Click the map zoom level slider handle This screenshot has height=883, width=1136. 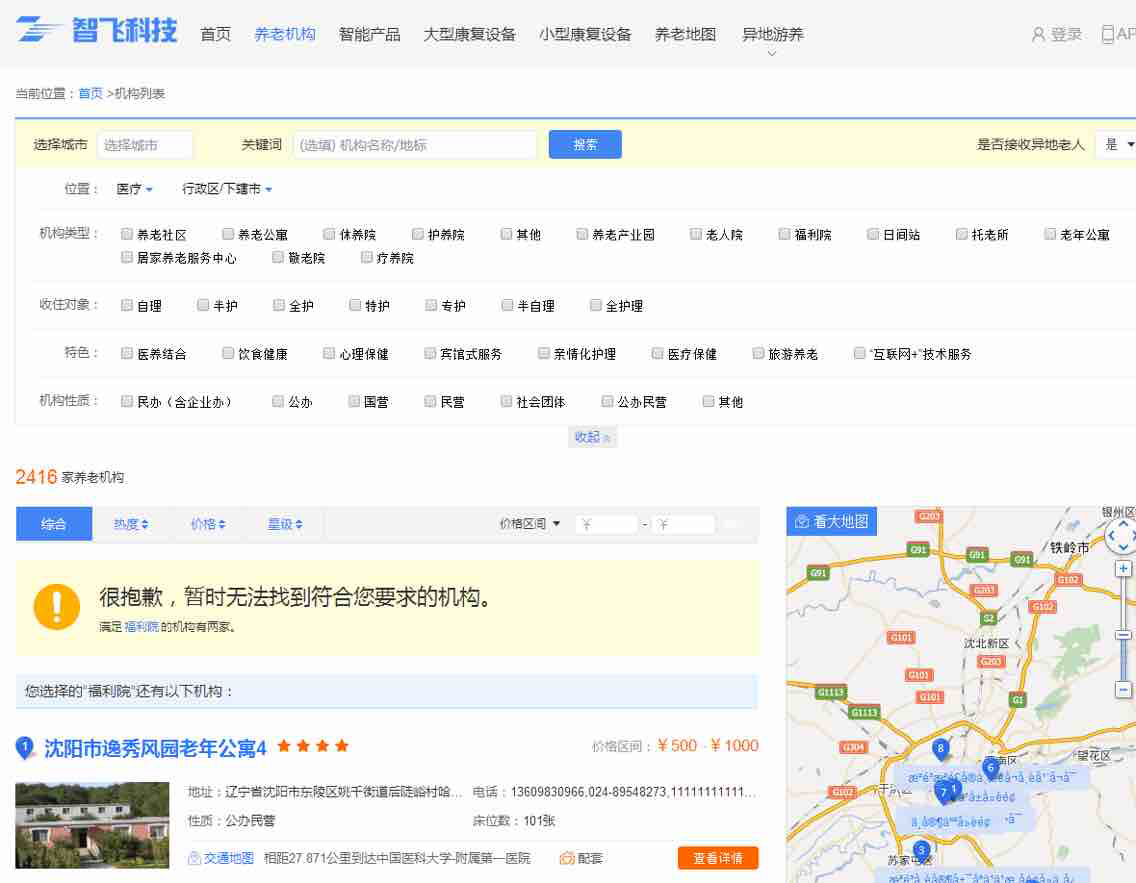coord(1123,635)
